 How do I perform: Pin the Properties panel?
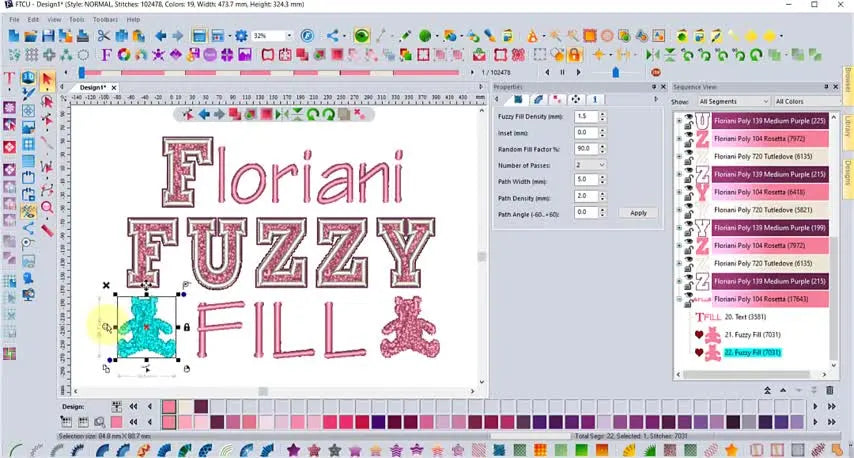654,87
